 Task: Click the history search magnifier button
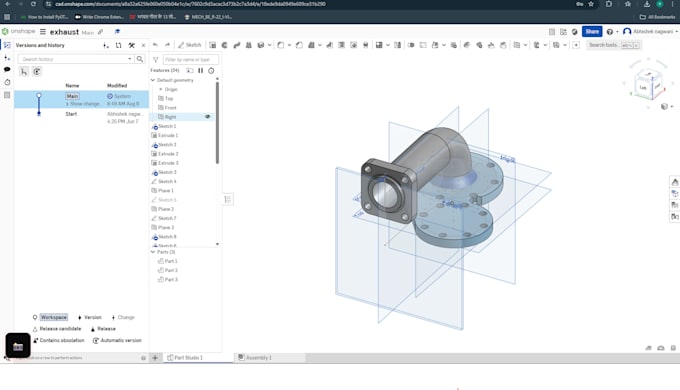point(140,59)
